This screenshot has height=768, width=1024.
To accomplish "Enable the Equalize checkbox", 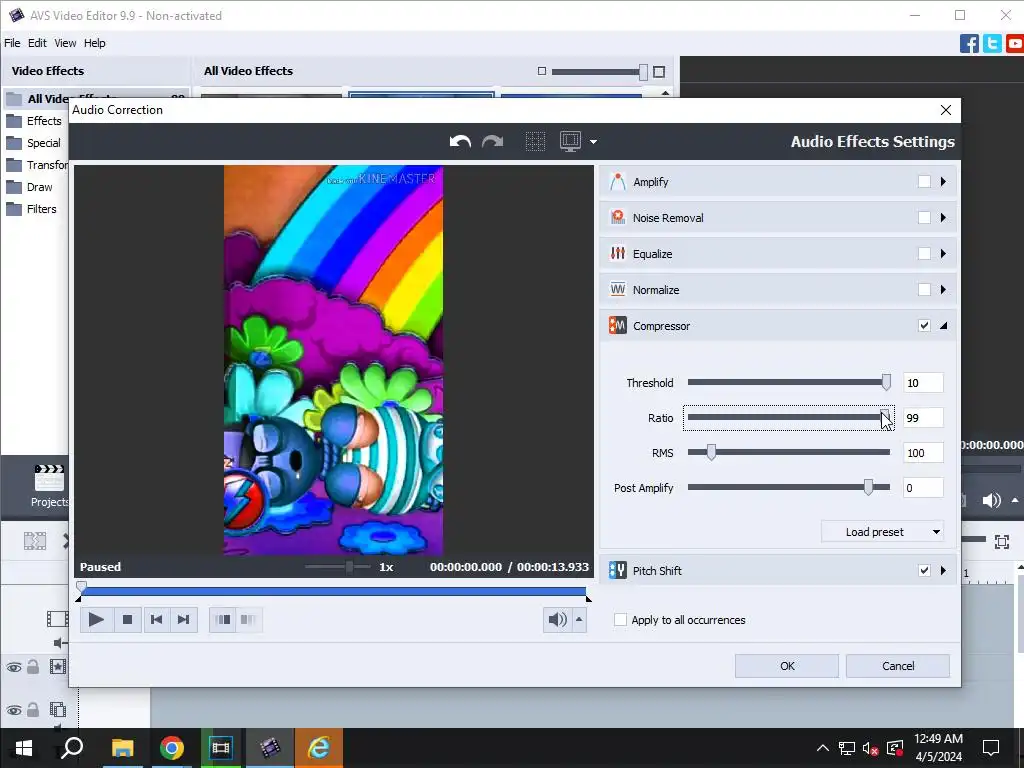I will [x=924, y=253].
